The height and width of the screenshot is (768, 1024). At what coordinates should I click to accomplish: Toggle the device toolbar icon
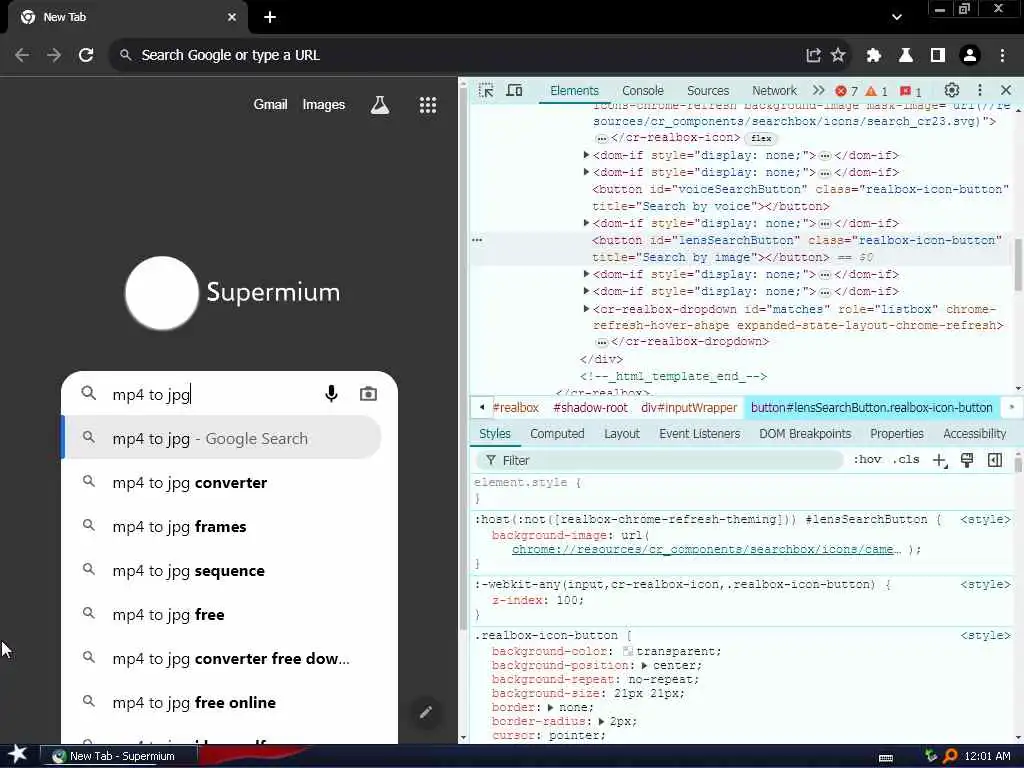coord(515,90)
